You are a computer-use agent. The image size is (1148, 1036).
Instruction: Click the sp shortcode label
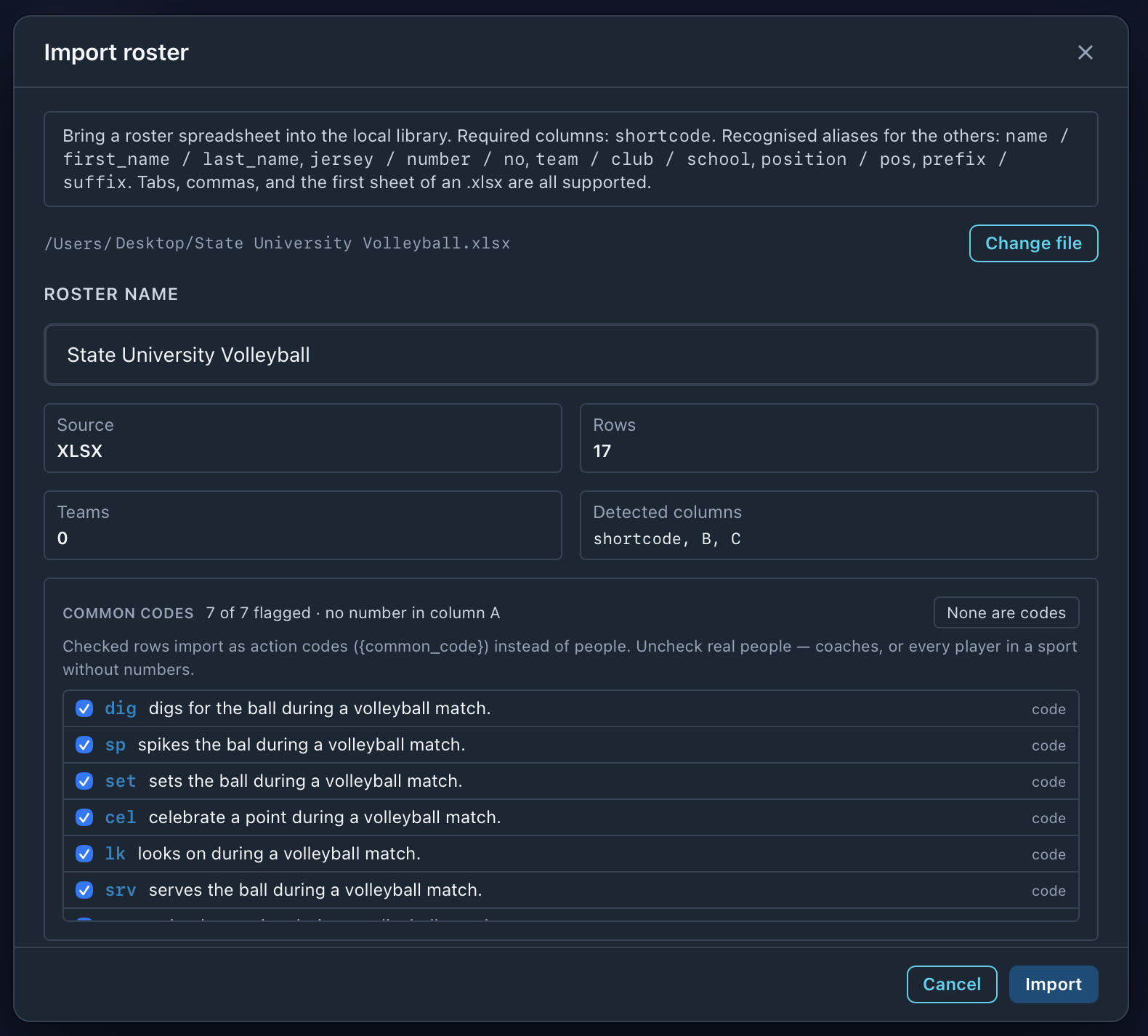115,745
